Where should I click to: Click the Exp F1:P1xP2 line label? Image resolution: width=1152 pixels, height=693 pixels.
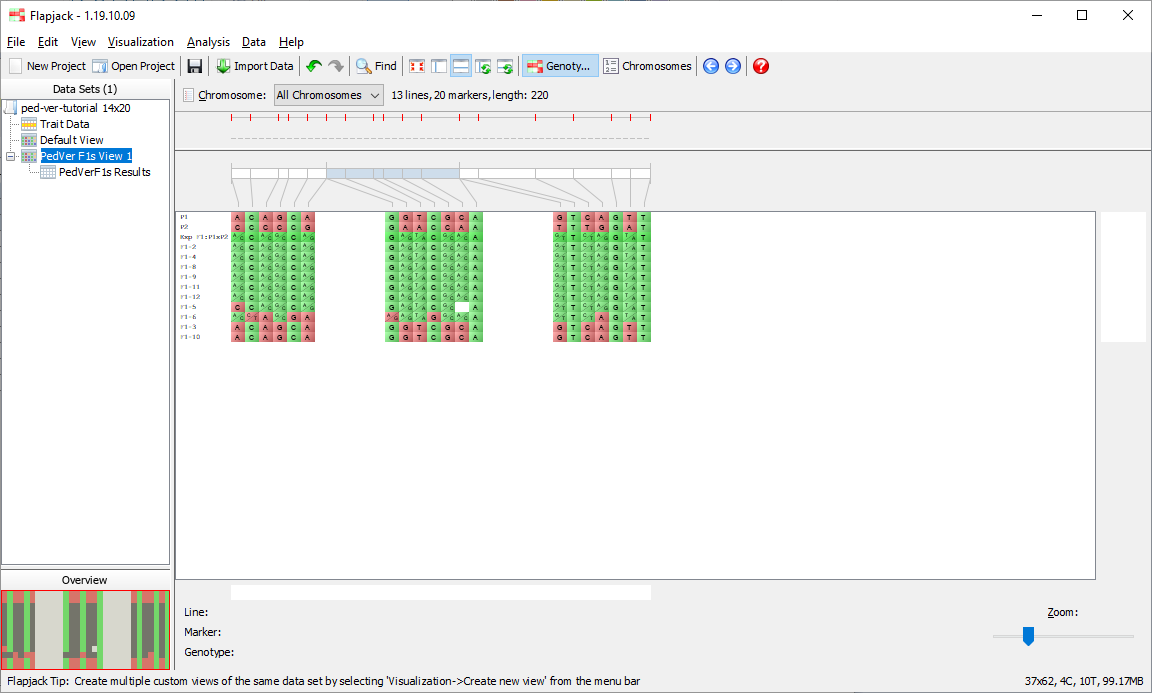click(x=204, y=237)
